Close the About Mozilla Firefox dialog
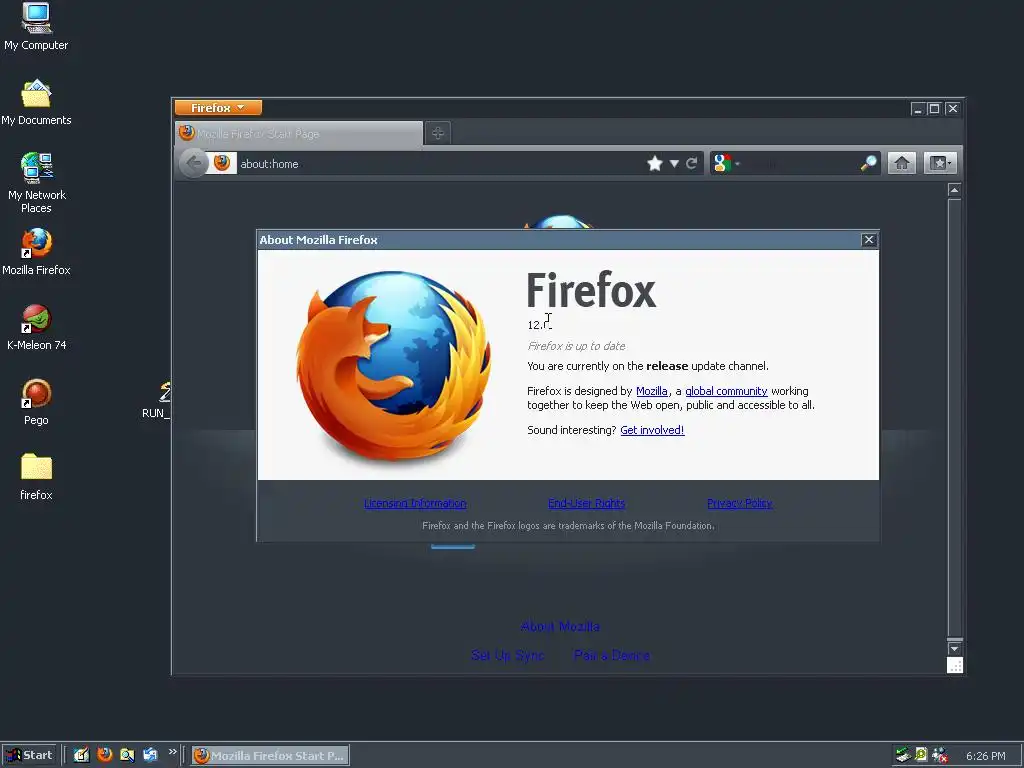1024x768 pixels. (869, 240)
